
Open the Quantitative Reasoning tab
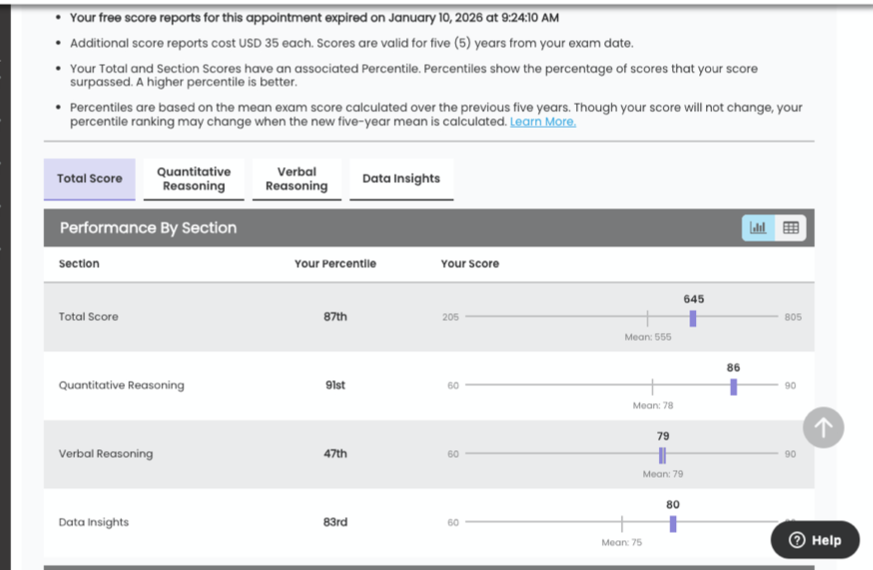[x=194, y=179]
